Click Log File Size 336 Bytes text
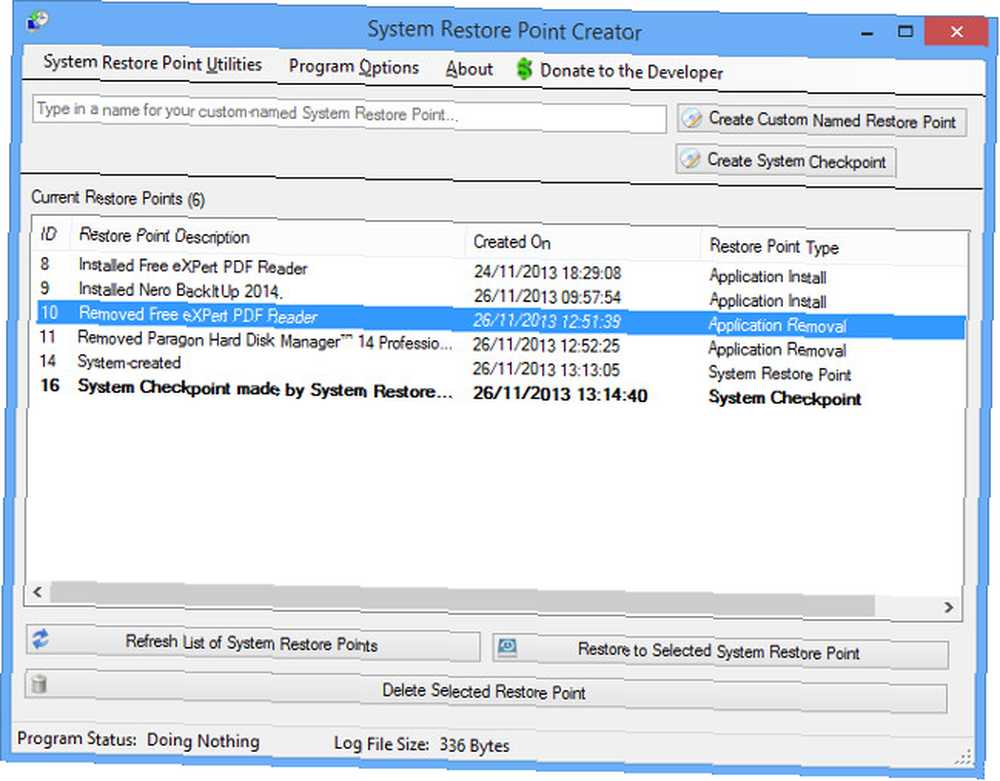The width and height of the screenshot is (1000, 781). [x=422, y=744]
